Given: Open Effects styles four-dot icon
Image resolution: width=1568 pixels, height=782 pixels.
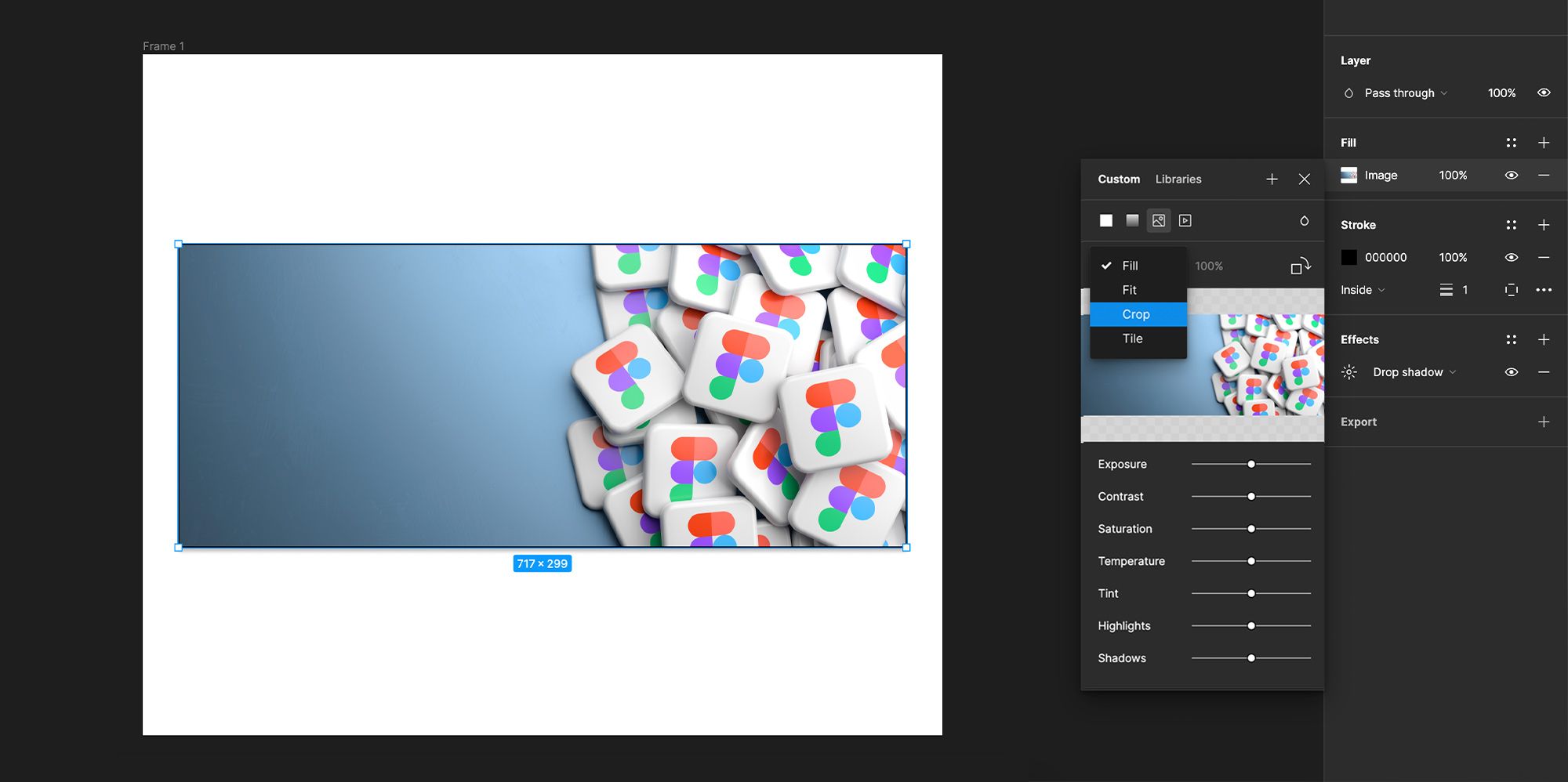Looking at the screenshot, I should click(1511, 339).
